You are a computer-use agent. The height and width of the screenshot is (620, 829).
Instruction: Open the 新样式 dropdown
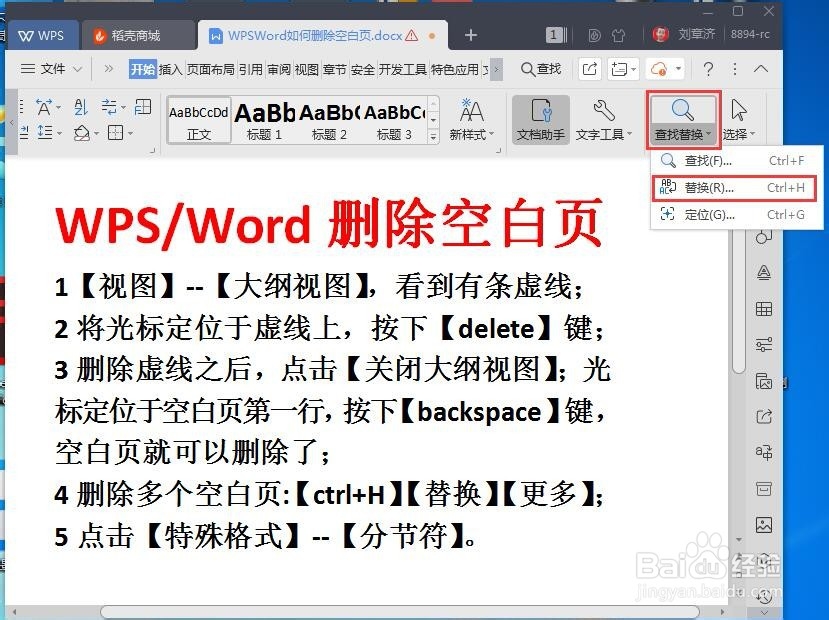coord(471,121)
